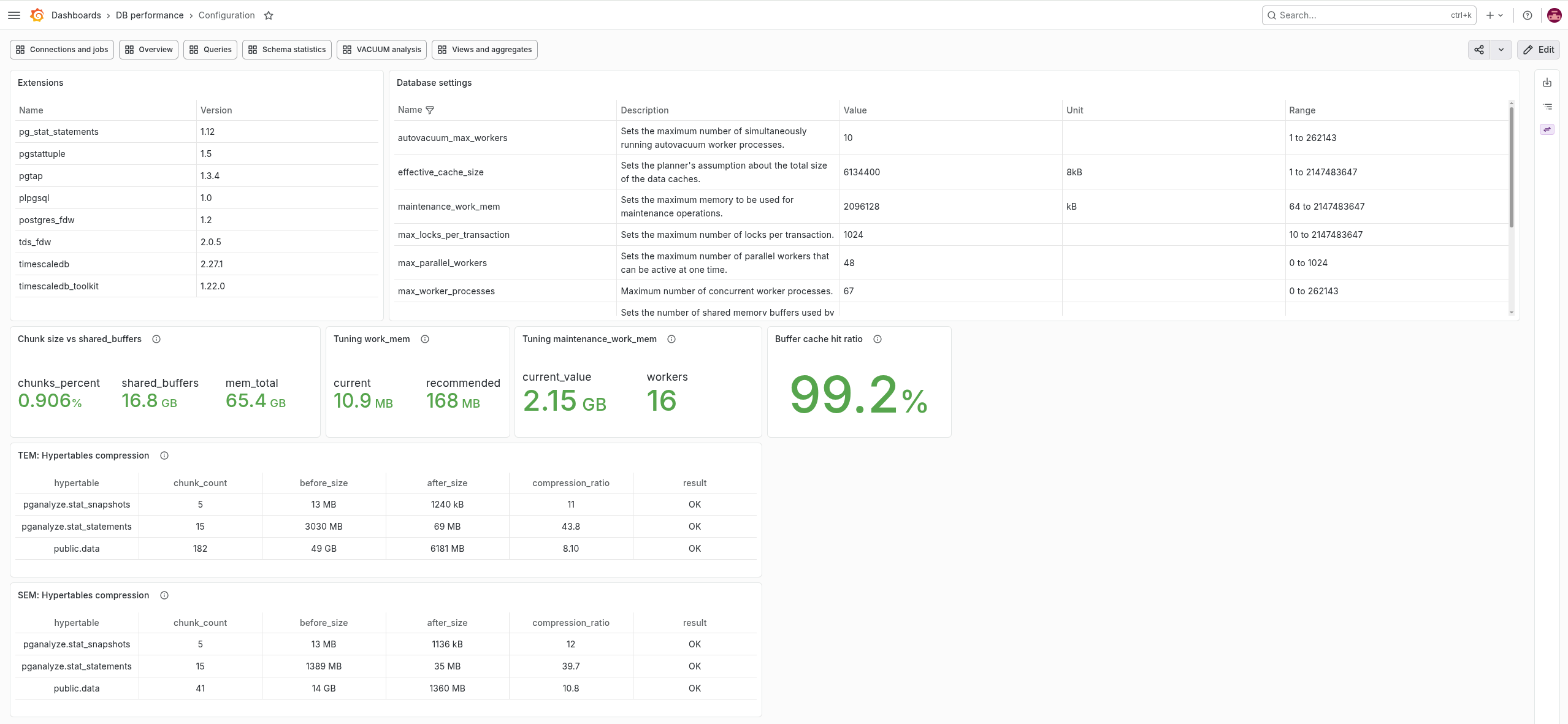
Task: Click the purple dashboard-links side icon
Action: (x=1547, y=129)
